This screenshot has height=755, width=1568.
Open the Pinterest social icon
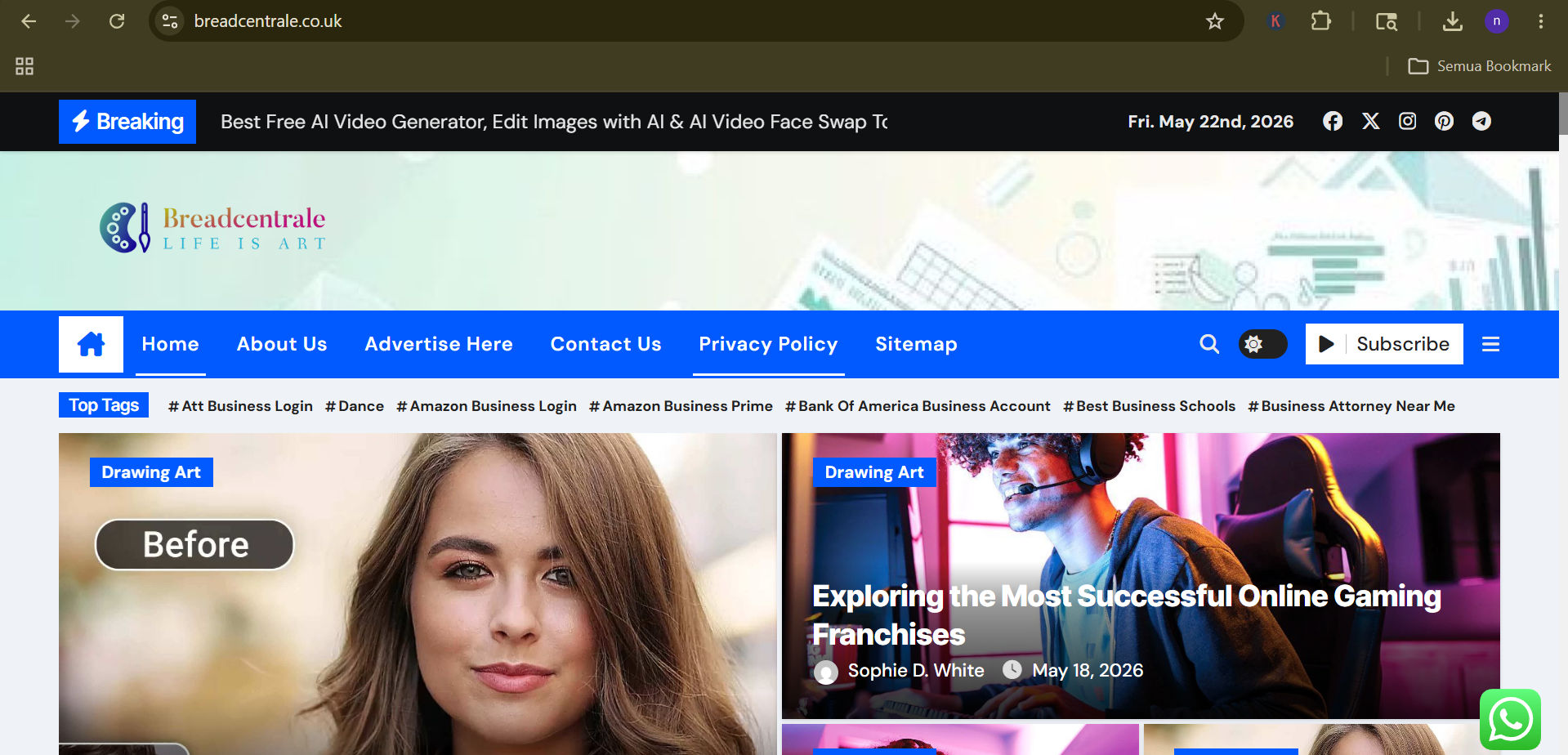coord(1444,121)
